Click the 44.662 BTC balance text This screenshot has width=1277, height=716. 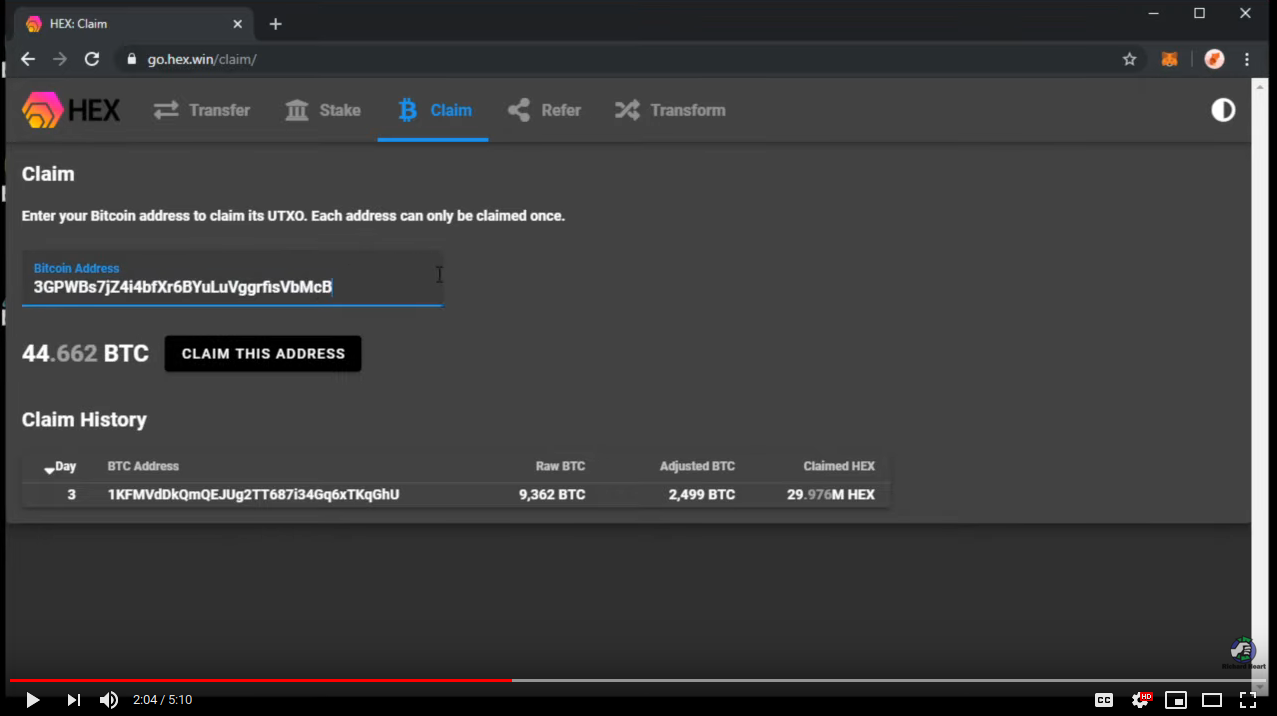[85, 353]
